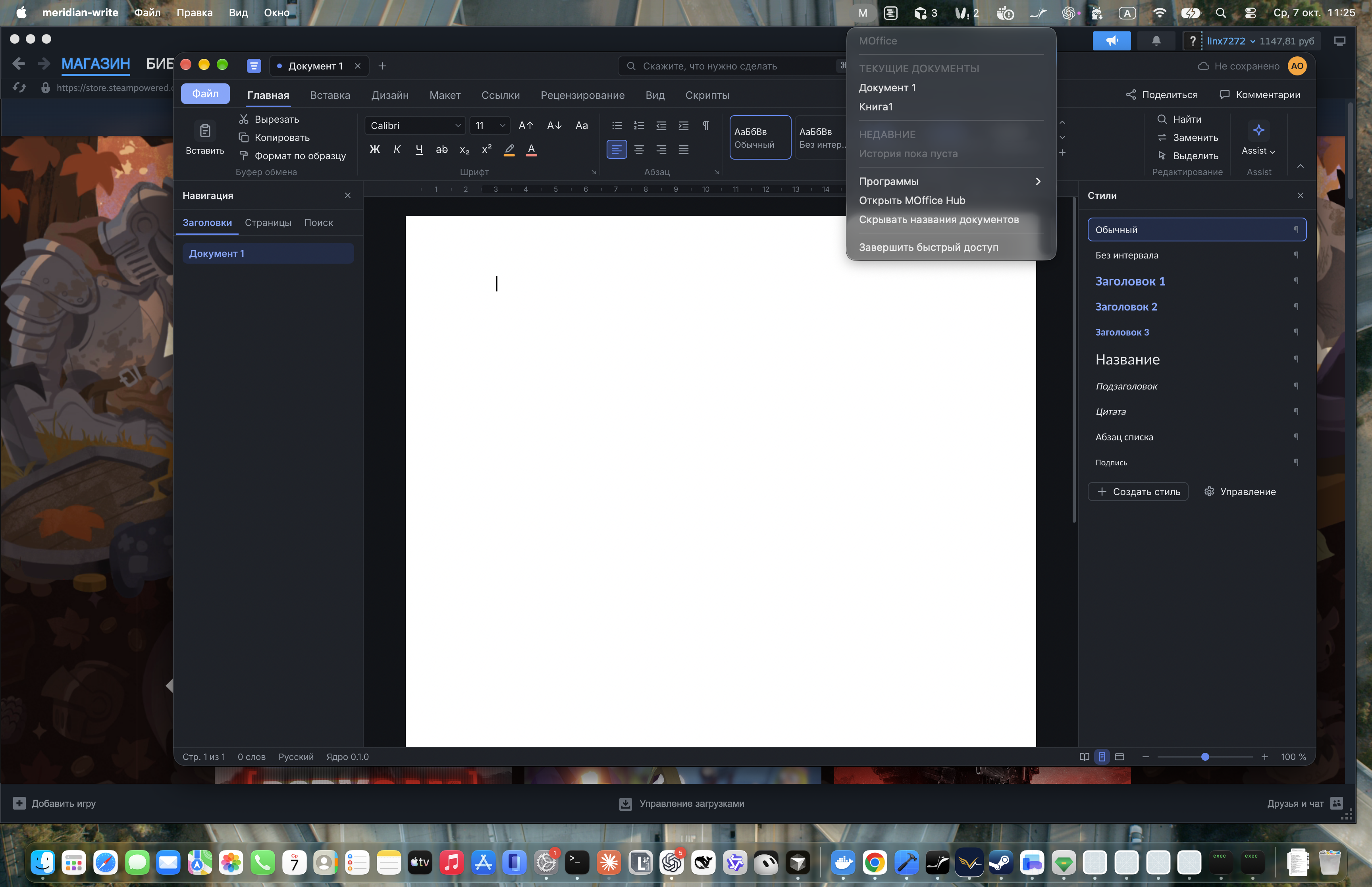Viewport: 1372px width, 887px height.
Task: Insert a numbered list
Action: pos(639,125)
